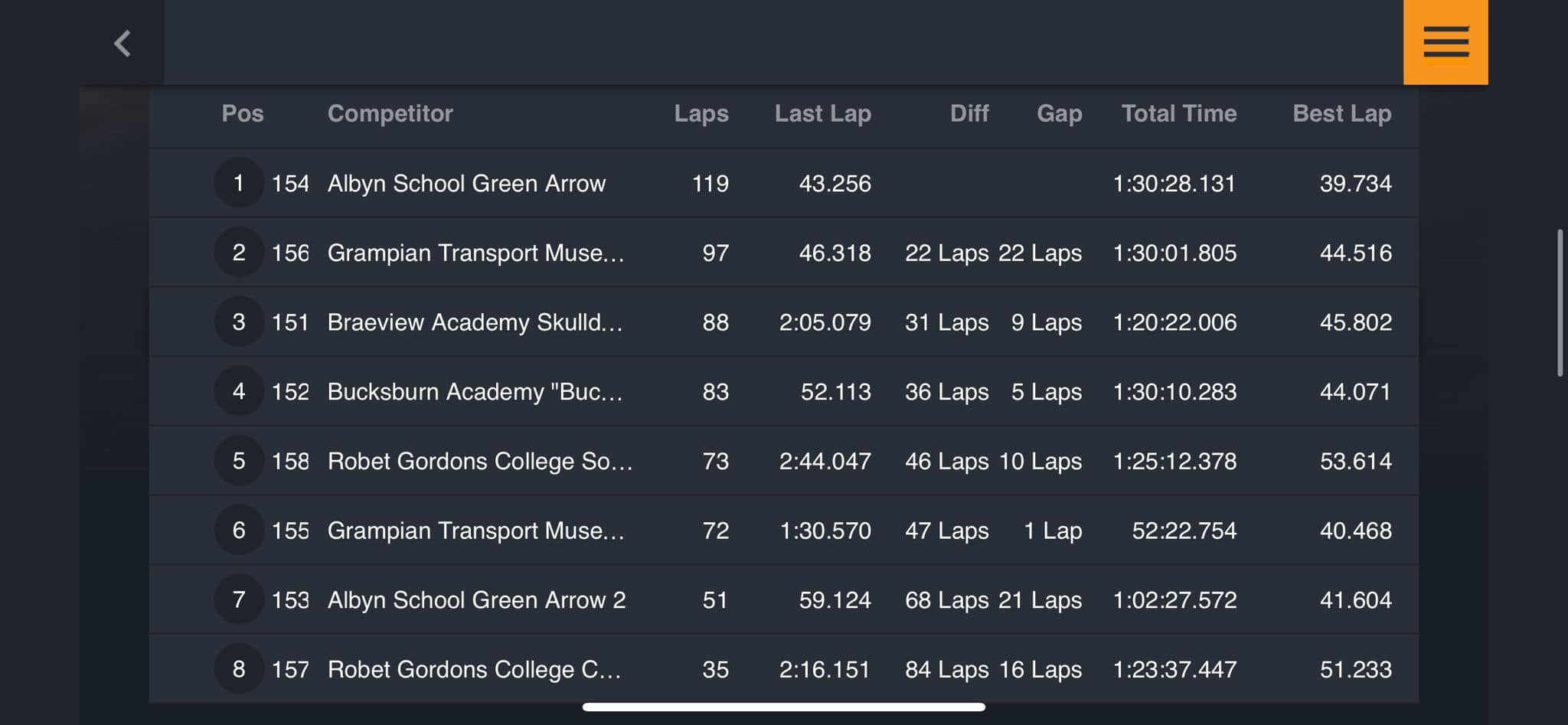This screenshot has height=725, width=1568.
Task: Open Braeview Academy Skulld… competitor
Action: coord(475,322)
